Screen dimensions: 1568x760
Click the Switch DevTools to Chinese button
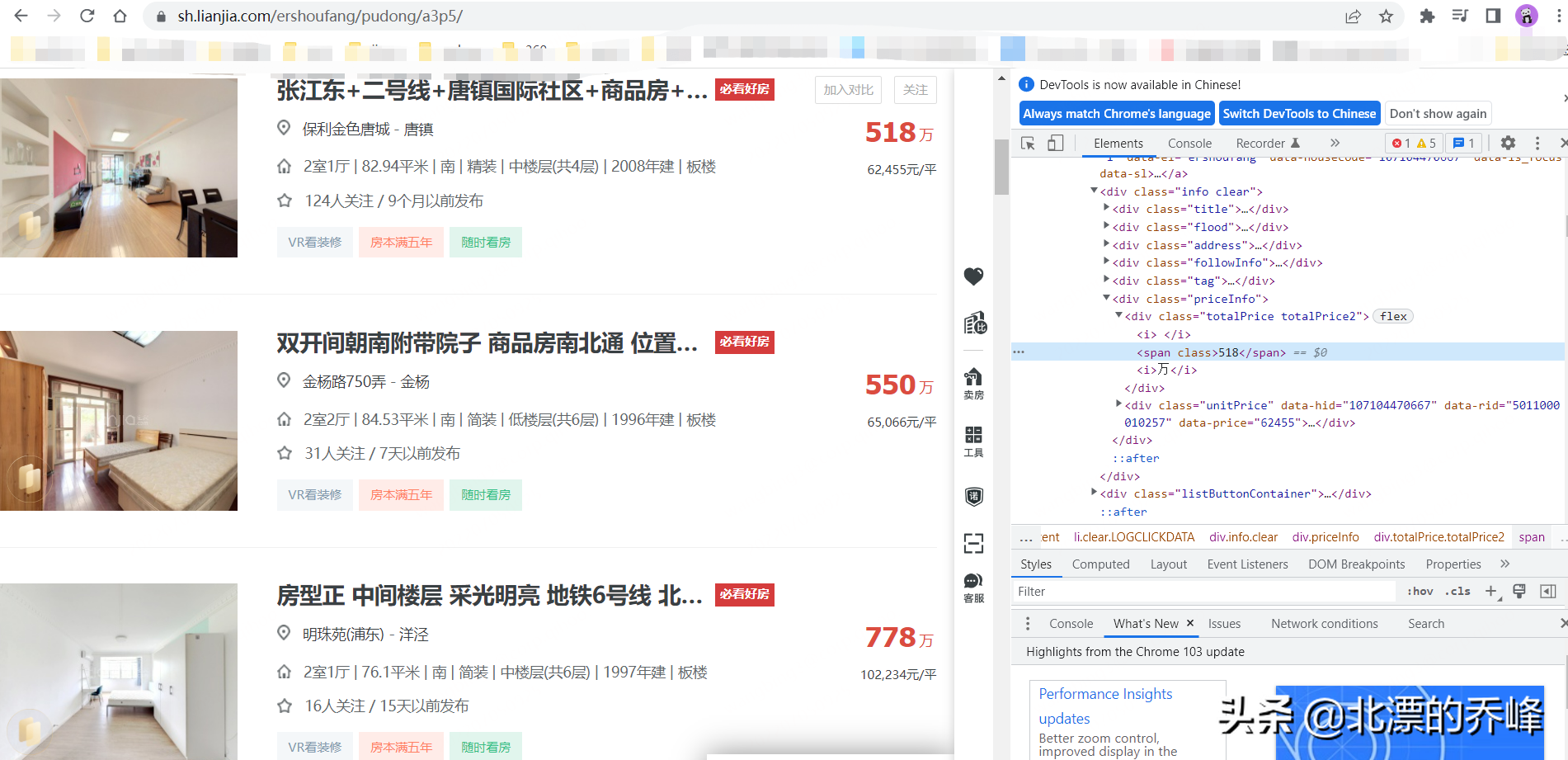point(1299,113)
